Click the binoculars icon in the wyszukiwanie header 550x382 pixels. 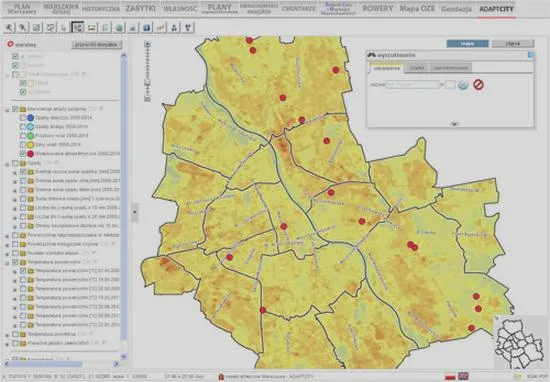pyautogui.click(x=371, y=55)
